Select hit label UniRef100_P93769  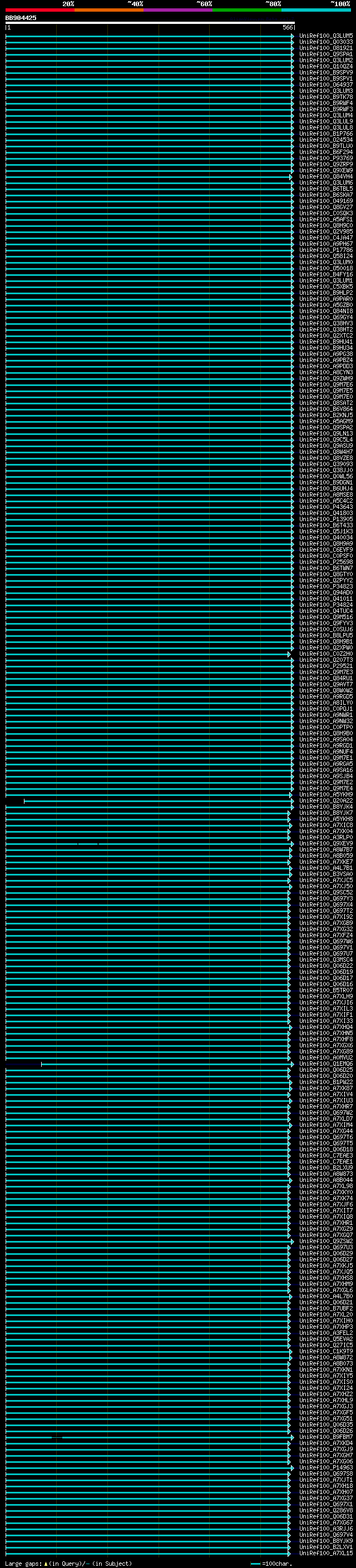pyautogui.click(x=325, y=159)
